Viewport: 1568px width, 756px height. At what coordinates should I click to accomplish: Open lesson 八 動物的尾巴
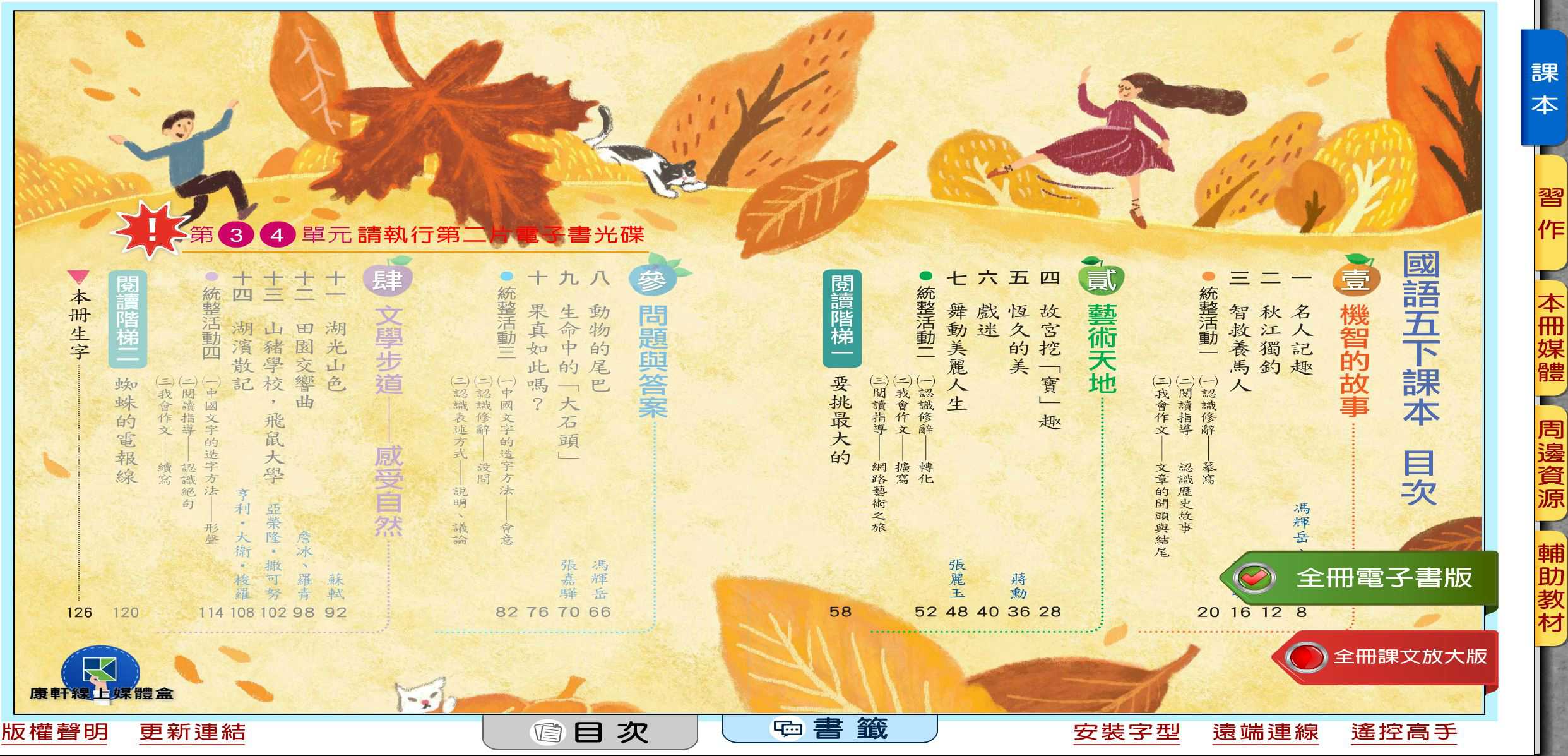point(599,332)
